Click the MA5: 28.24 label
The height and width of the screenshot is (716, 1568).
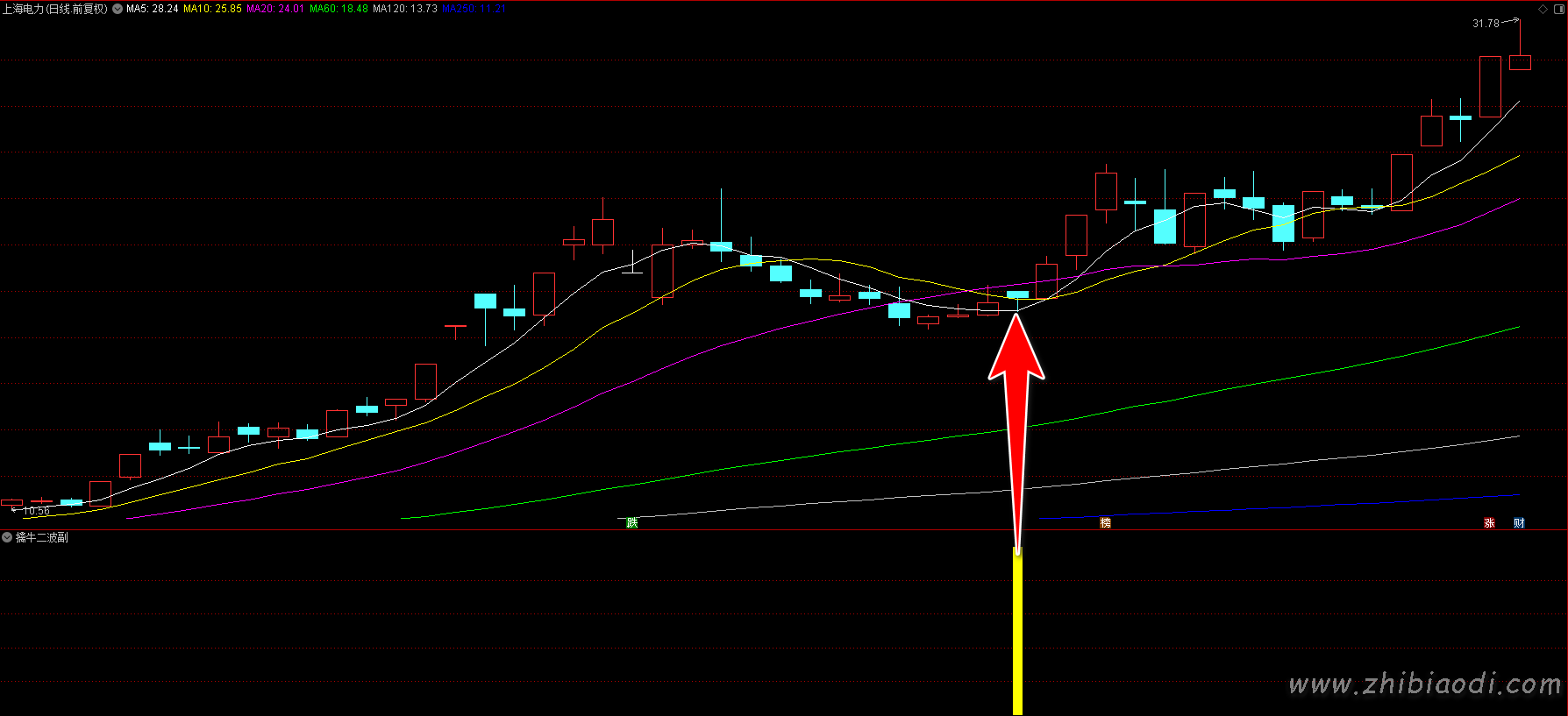[x=153, y=9]
